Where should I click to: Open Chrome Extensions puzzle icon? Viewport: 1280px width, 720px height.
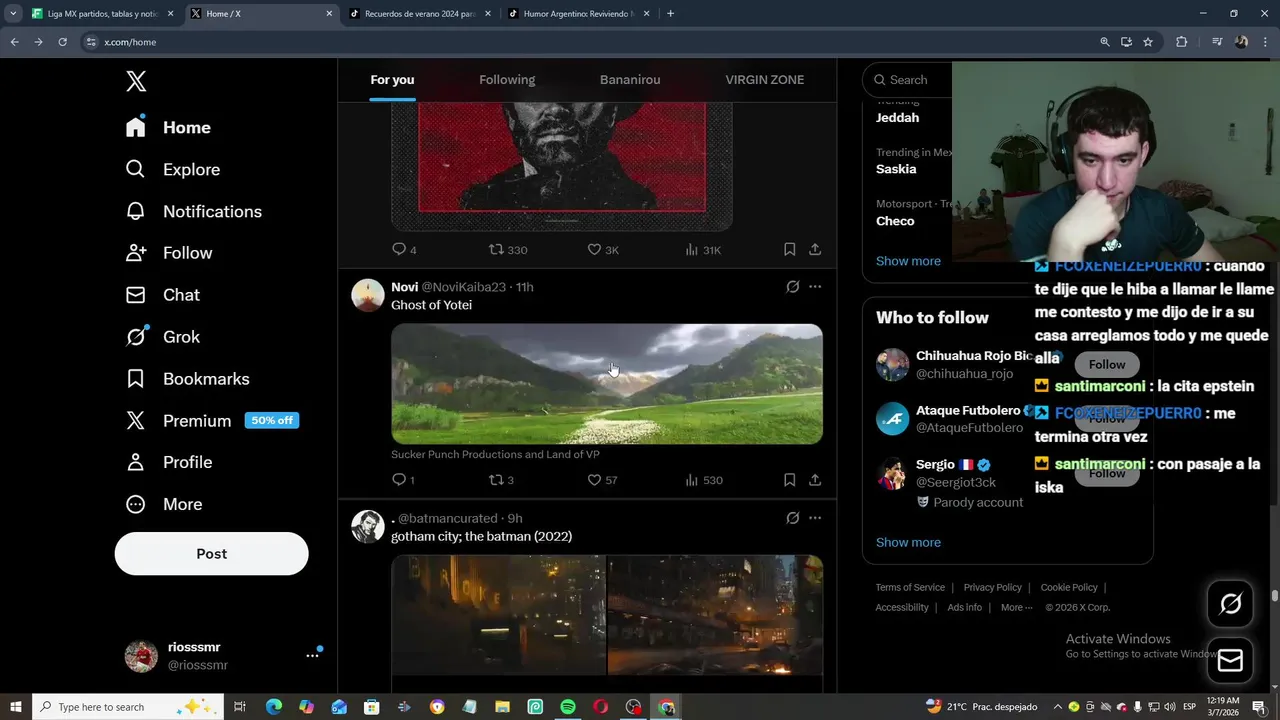point(1182,42)
